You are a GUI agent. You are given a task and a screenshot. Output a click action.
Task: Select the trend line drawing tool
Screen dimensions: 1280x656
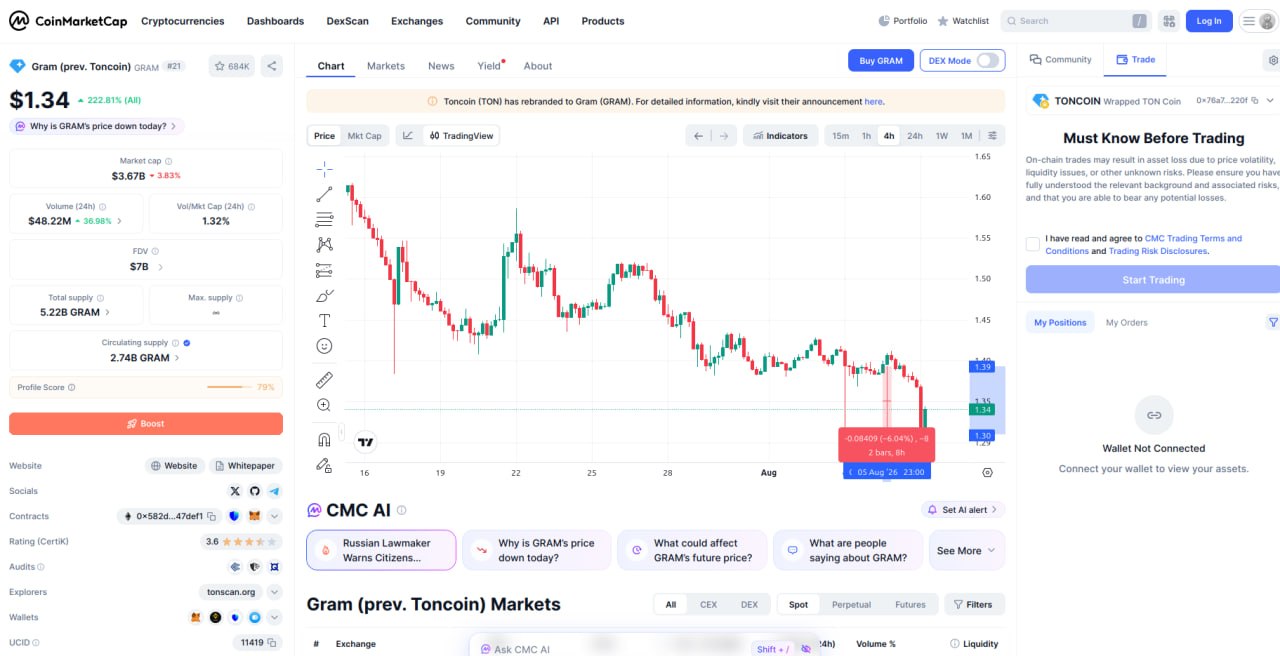tap(324, 194)
